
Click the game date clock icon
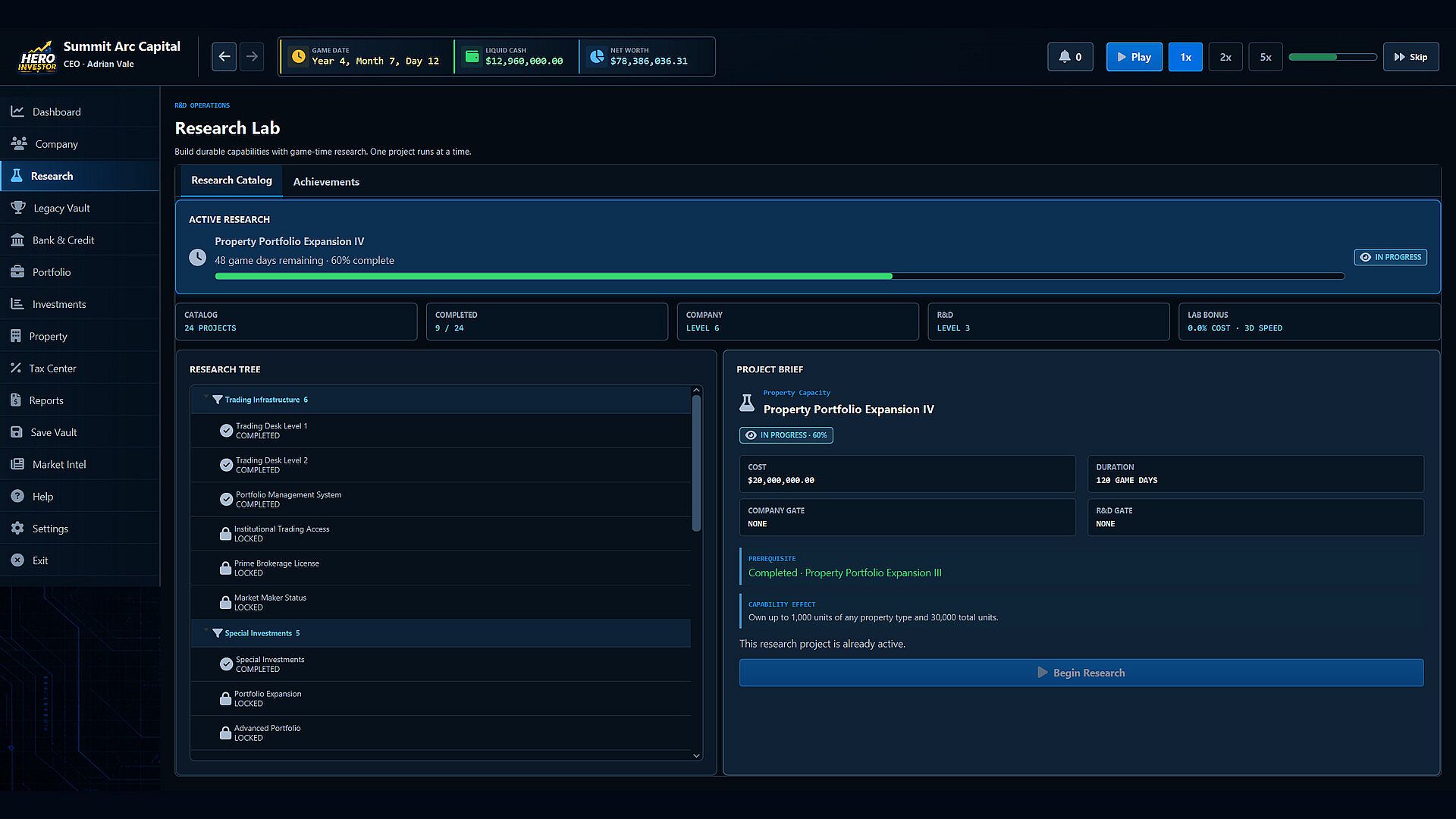(x=299, y=57)
